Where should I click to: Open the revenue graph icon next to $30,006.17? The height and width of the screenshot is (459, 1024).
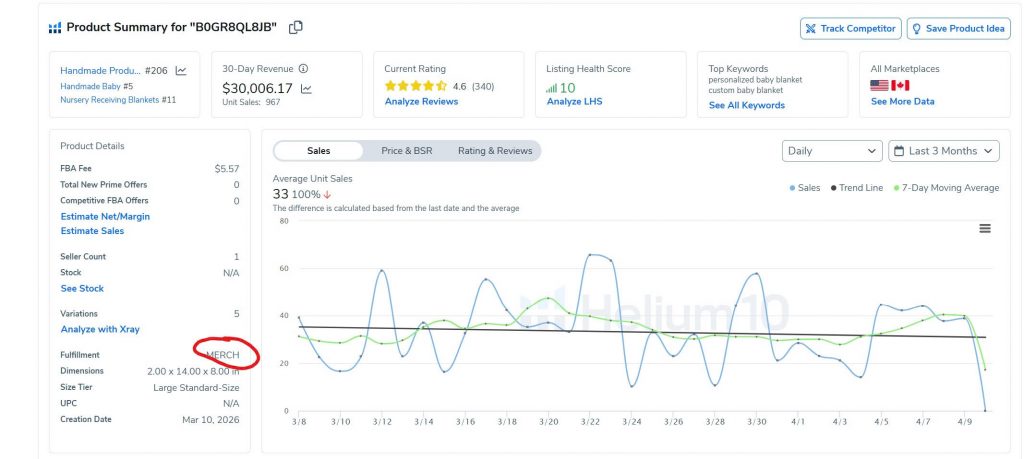pos(306,89)
